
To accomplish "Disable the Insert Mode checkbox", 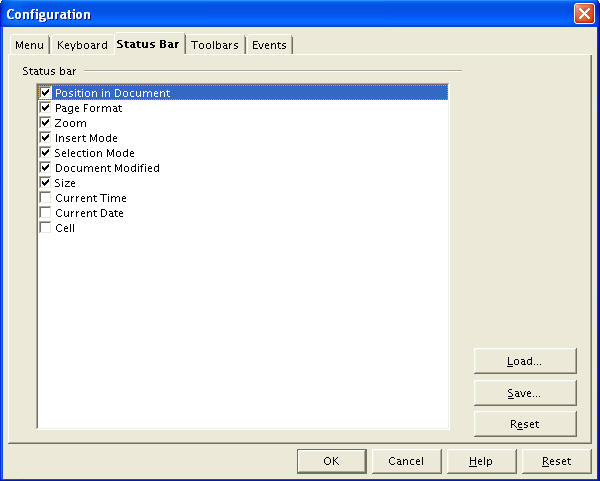I will pyautogui.click(x=46, y=137).
